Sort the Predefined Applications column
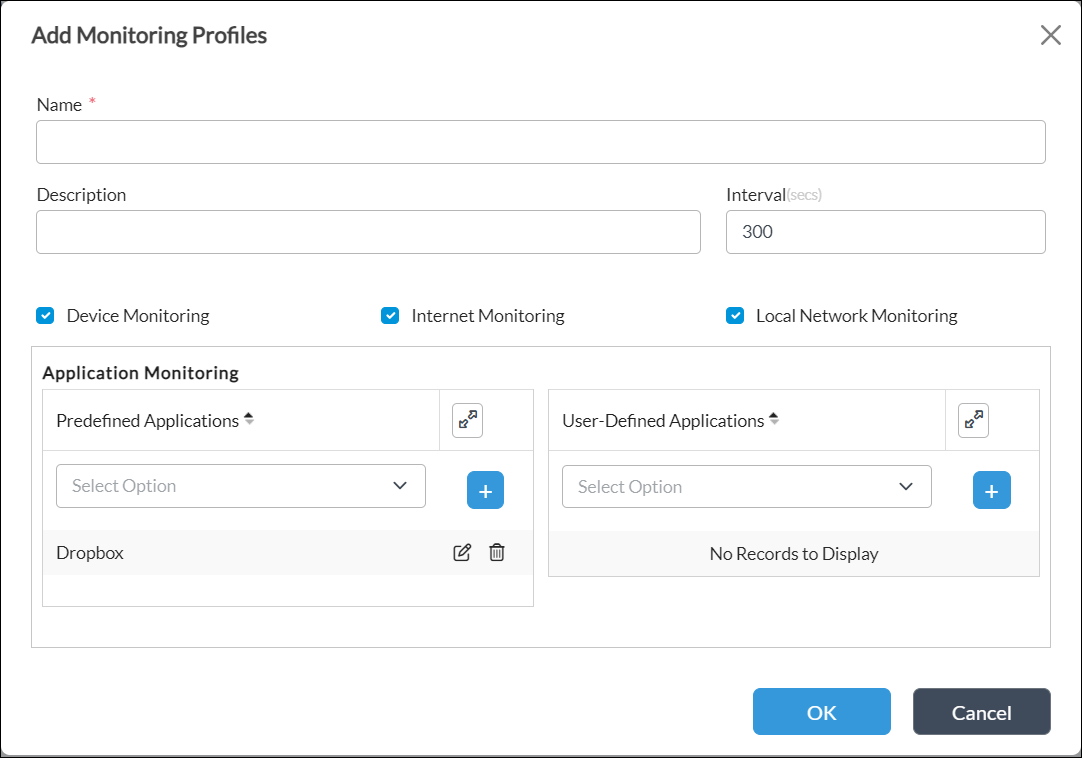Image resolution: width=1082 pixels, height=758 pixels. 249,420
